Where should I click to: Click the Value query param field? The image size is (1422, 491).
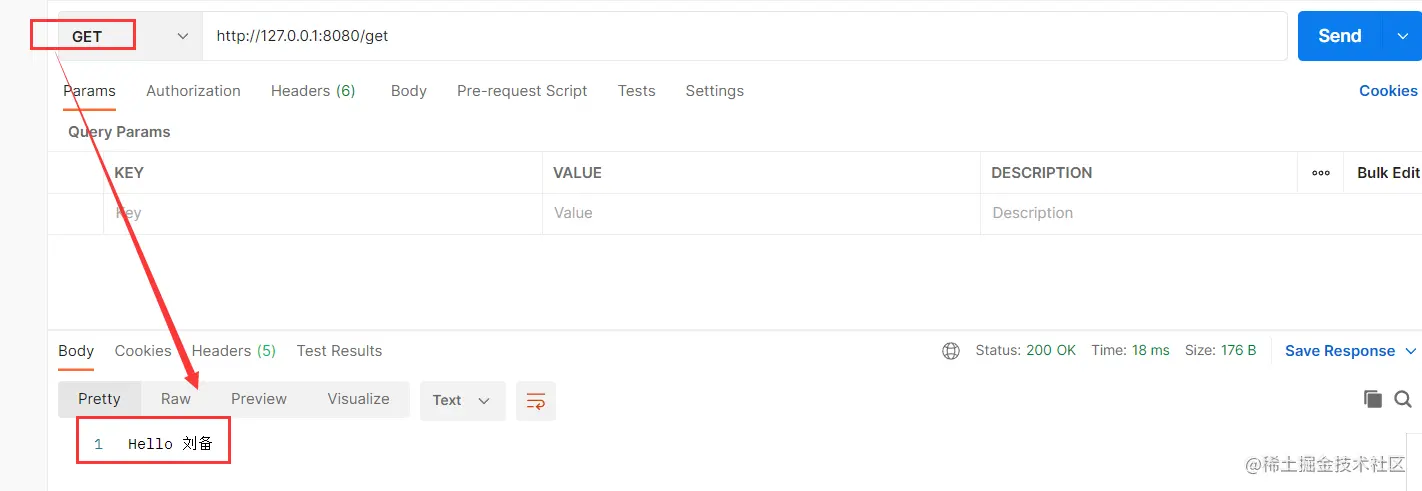pos(761,213)
